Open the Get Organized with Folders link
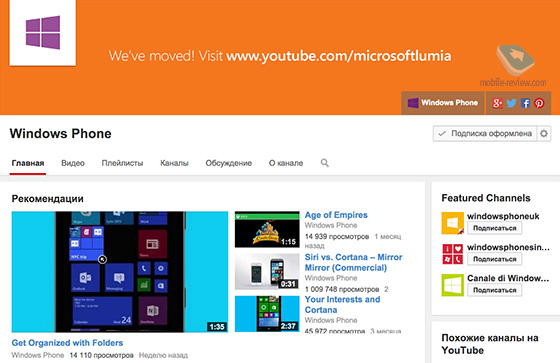The image size is (560, 363). pyautogui.click(x=68, y=343)
